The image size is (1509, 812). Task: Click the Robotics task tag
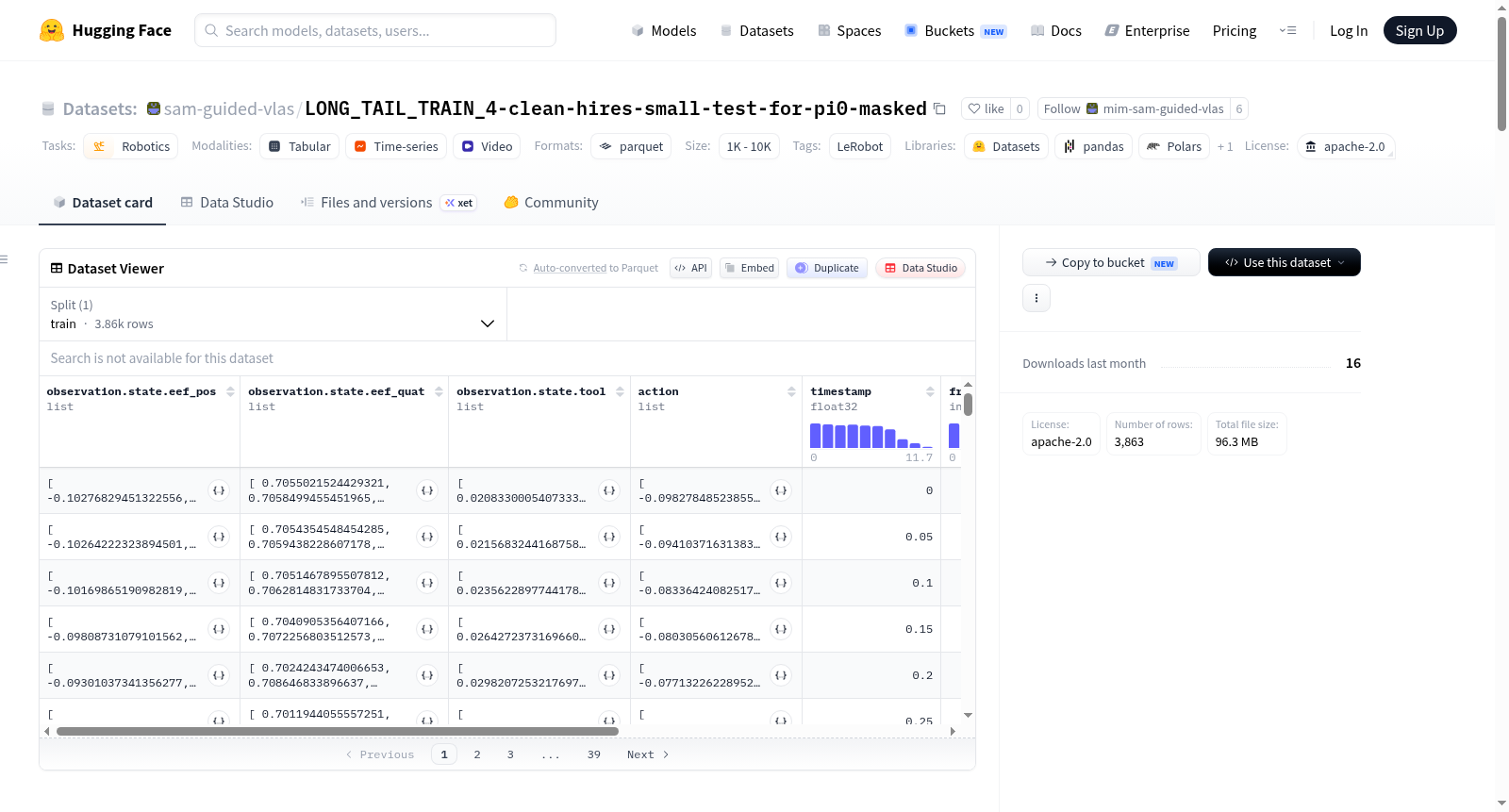[x=131, y=146]
